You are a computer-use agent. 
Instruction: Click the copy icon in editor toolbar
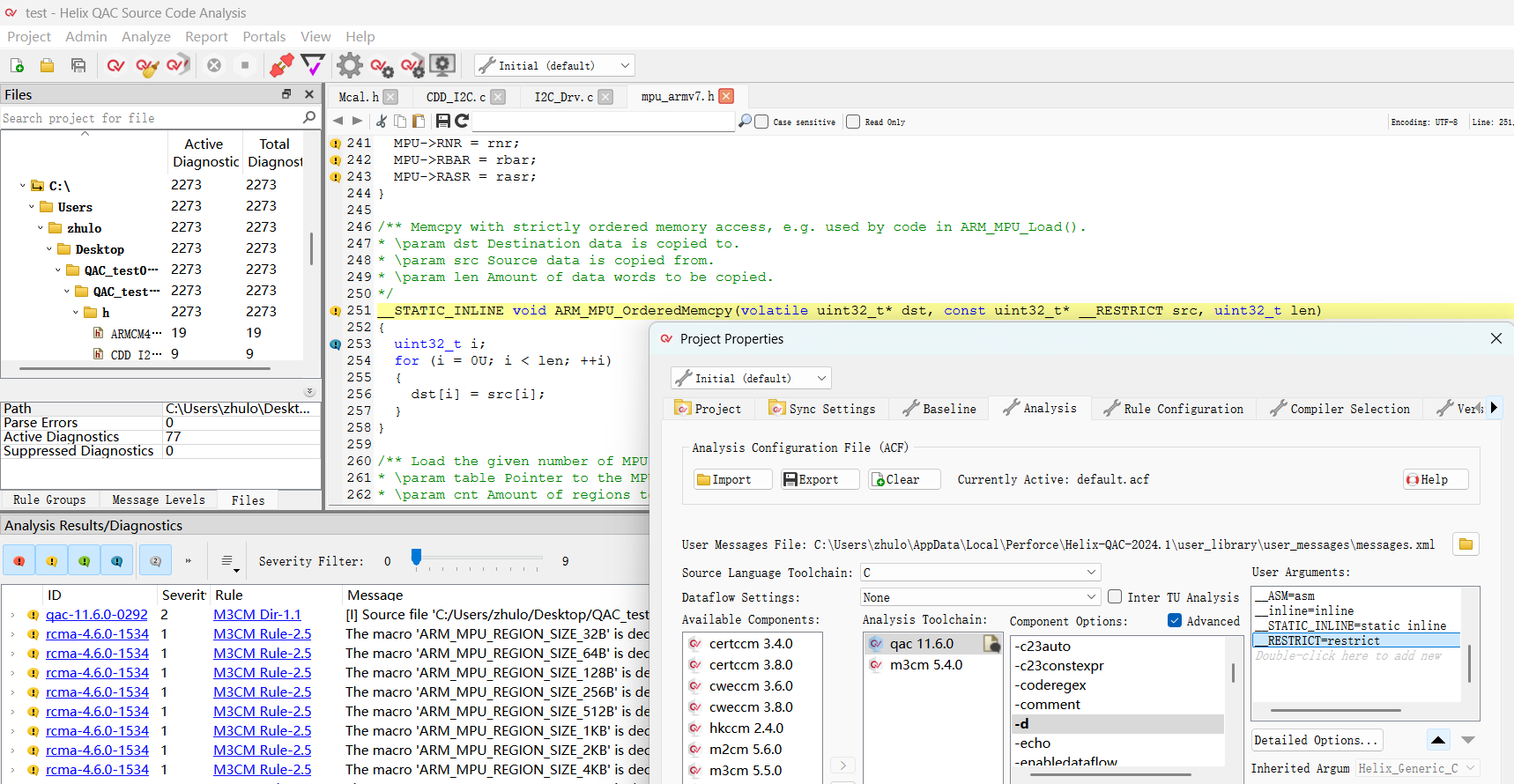coord(400,121)
